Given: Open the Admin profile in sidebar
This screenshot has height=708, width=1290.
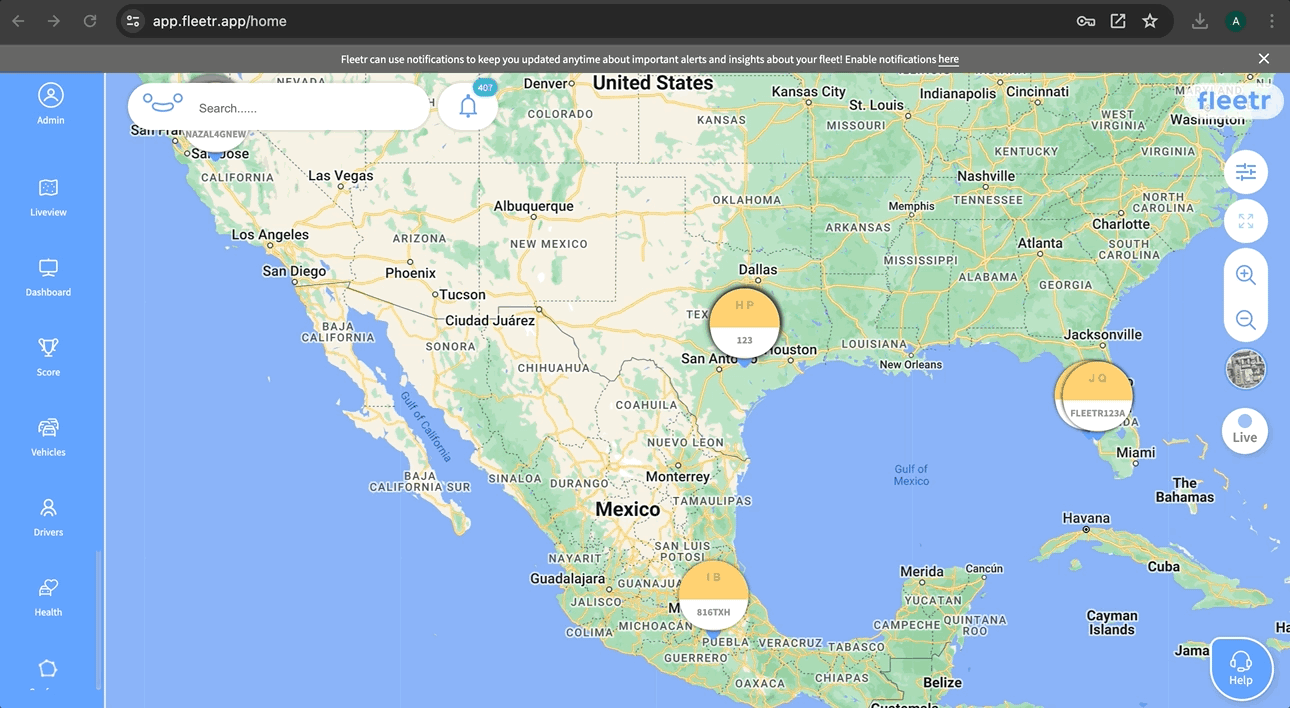Looking at the screenshot, I should [x=50, y=104].
